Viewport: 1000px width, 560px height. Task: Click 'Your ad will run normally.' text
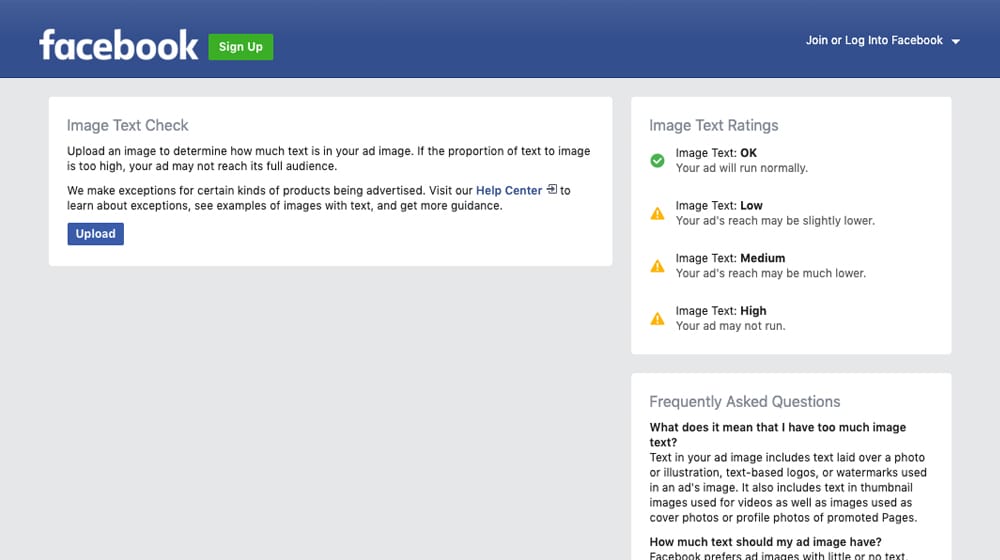pyautogui.click(x=742, y=168)
